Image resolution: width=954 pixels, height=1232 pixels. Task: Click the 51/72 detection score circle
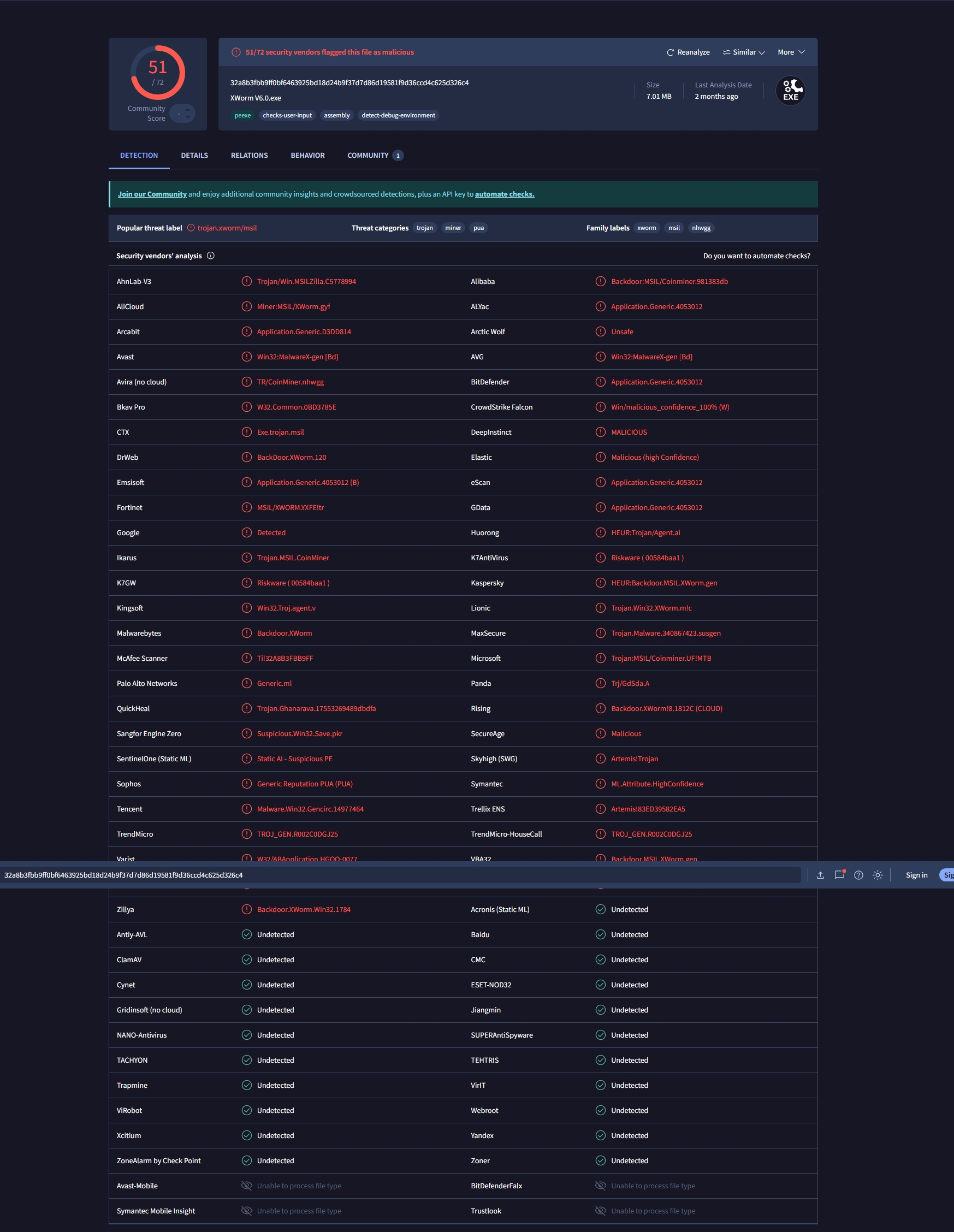point(158,73)
